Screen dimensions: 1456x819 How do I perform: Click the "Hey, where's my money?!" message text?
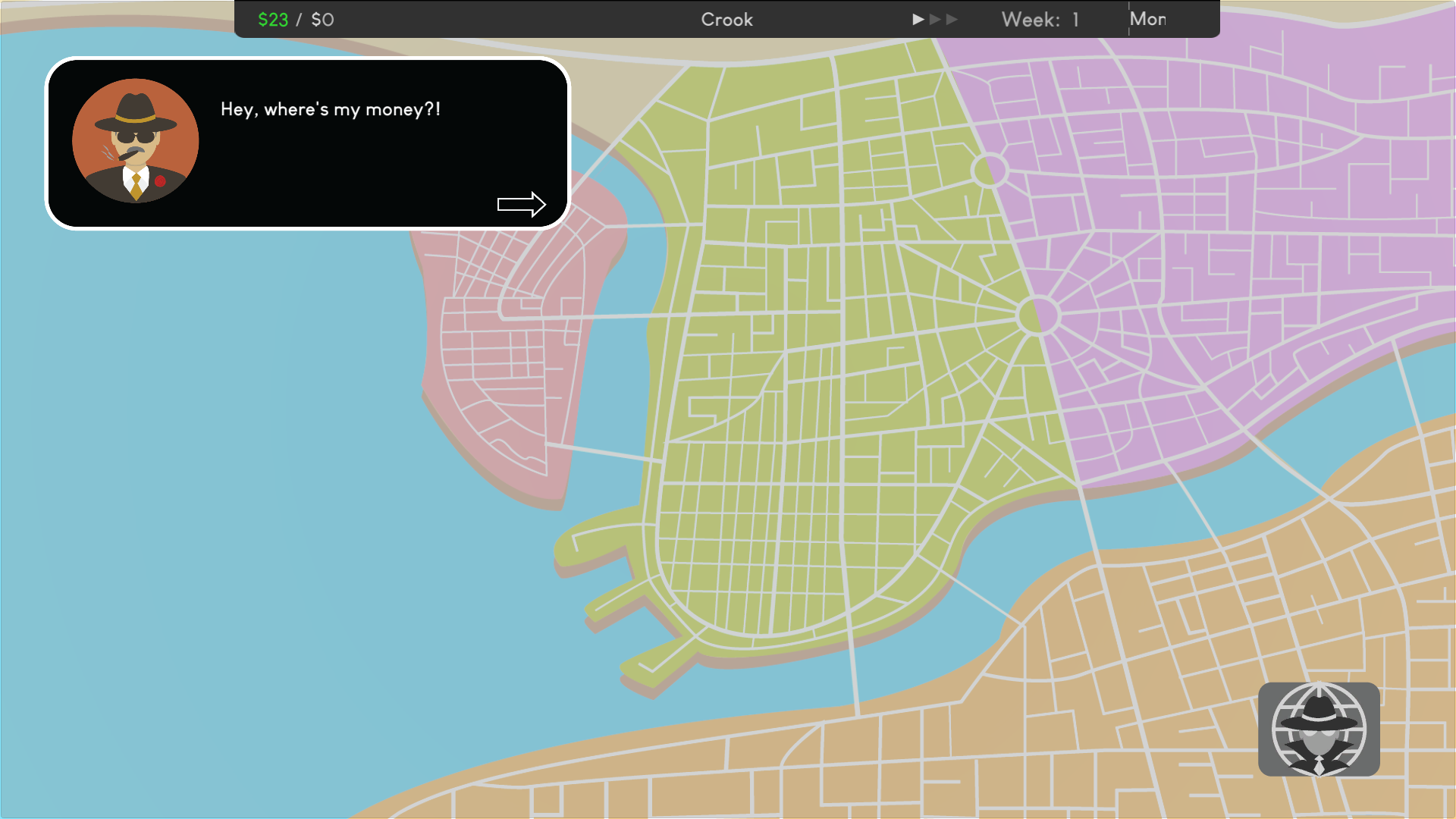331,109
